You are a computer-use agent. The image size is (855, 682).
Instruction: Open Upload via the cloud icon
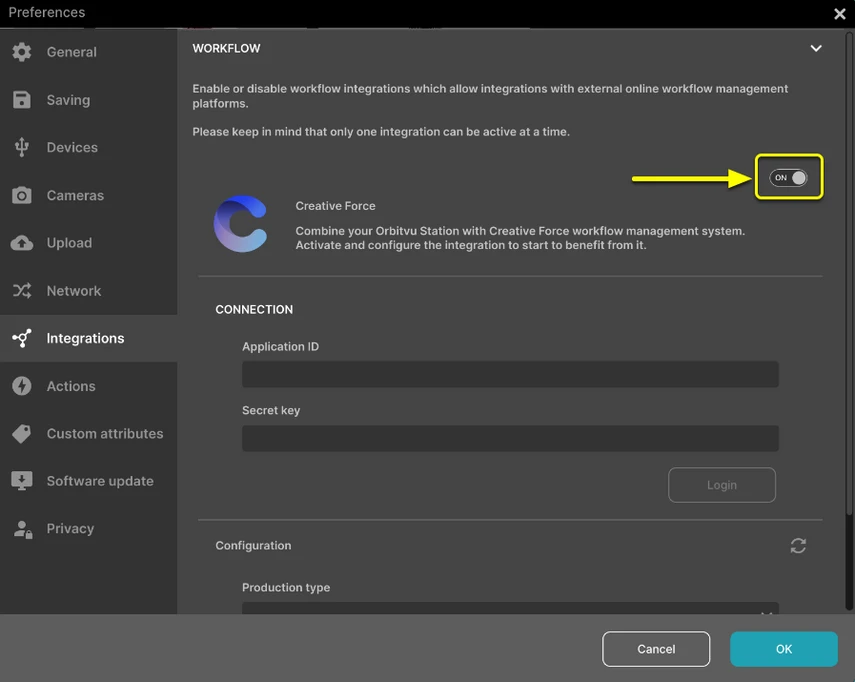pyautogui.click(x=22, y=243)
